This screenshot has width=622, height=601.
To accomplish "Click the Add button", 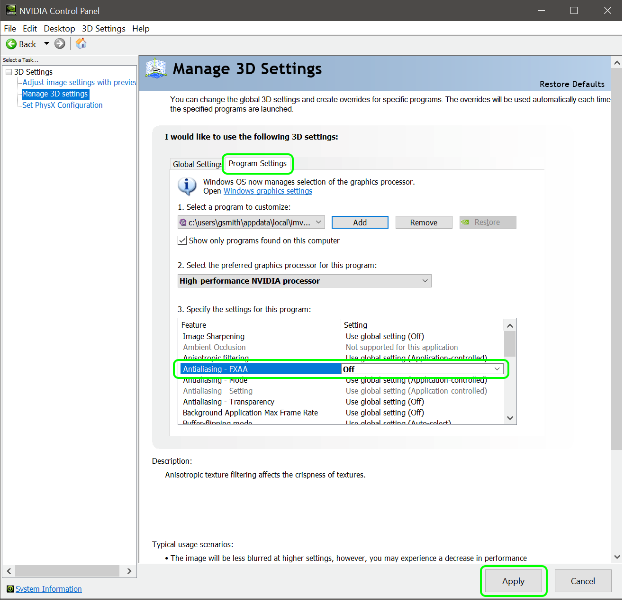I will coord(360,223).
